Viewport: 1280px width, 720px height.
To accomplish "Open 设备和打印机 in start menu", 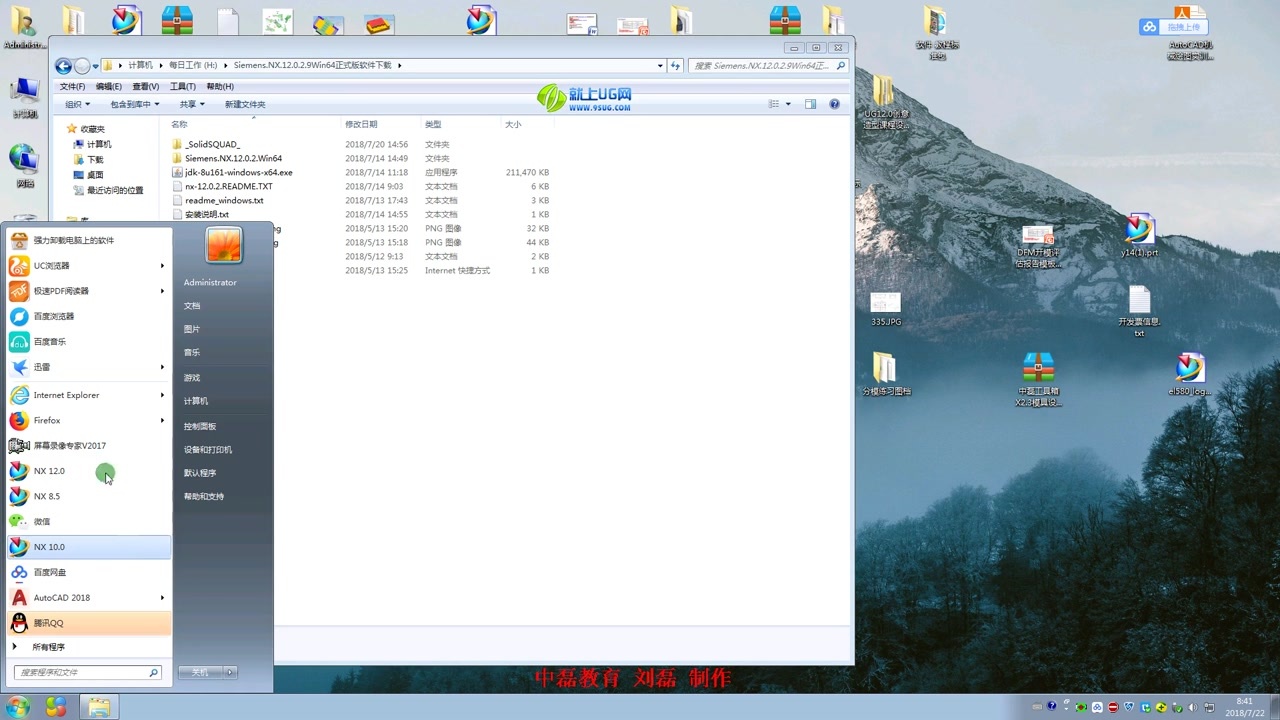I will [208, 450].
